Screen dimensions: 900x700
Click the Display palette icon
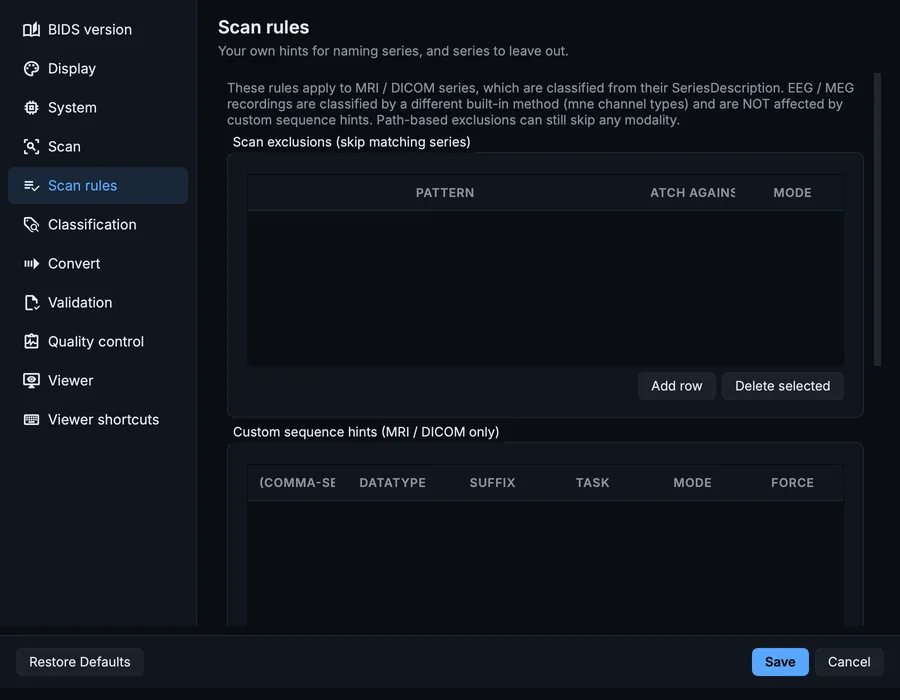32,68
